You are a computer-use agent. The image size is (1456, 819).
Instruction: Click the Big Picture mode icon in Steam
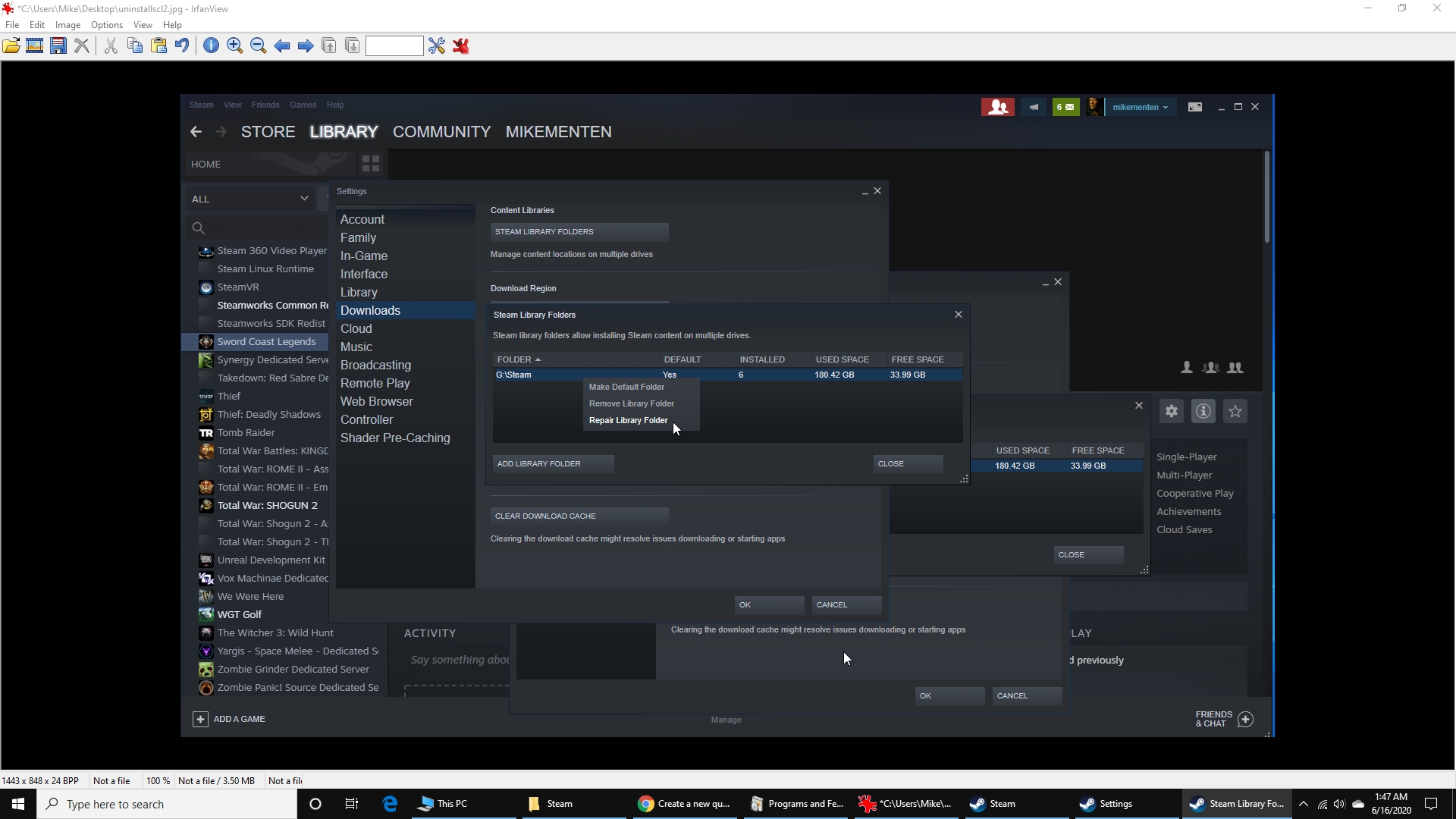pos(1195,107)
